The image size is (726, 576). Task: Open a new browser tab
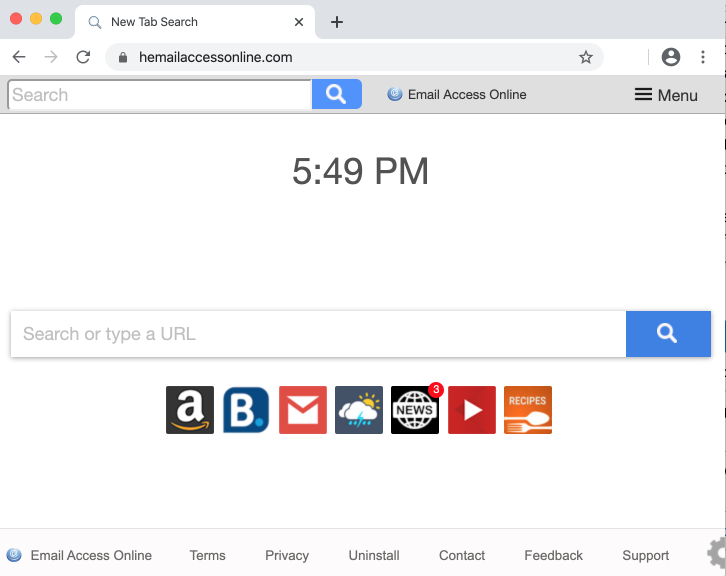pos(337,22)
